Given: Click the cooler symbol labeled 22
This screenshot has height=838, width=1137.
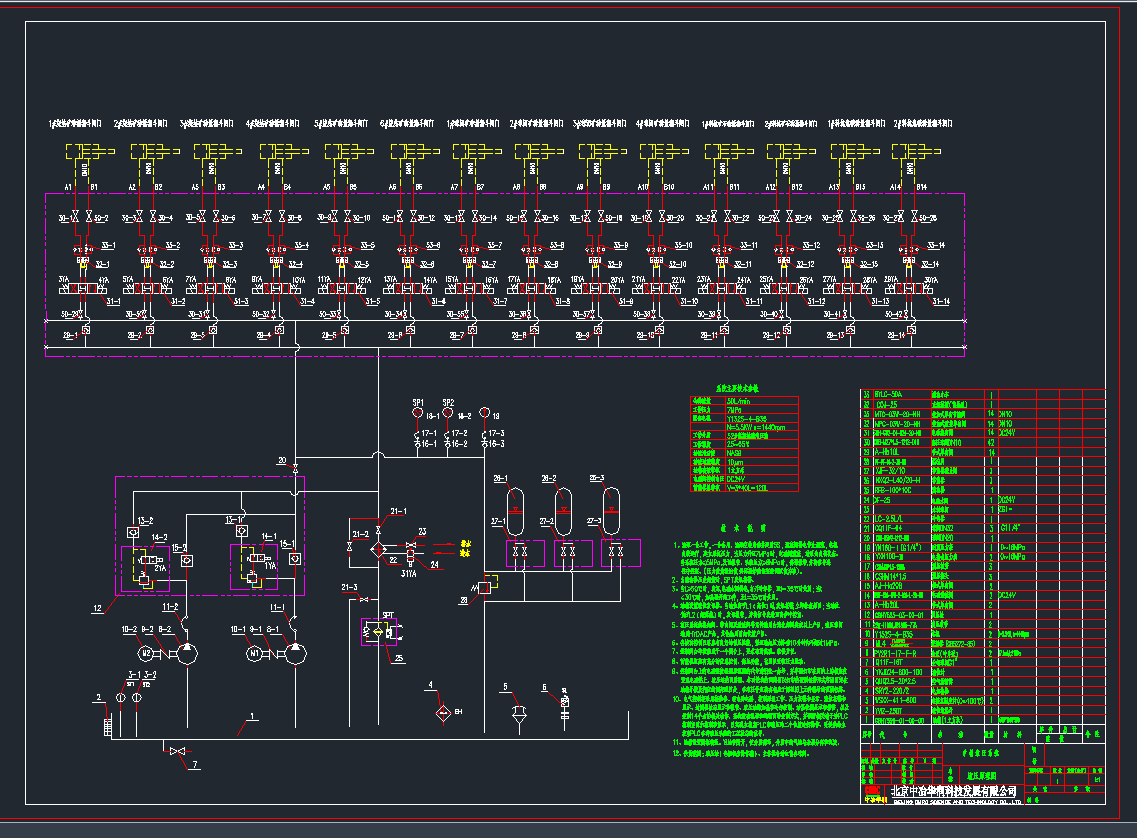Looking at the screenshot, I should (379, 549).
